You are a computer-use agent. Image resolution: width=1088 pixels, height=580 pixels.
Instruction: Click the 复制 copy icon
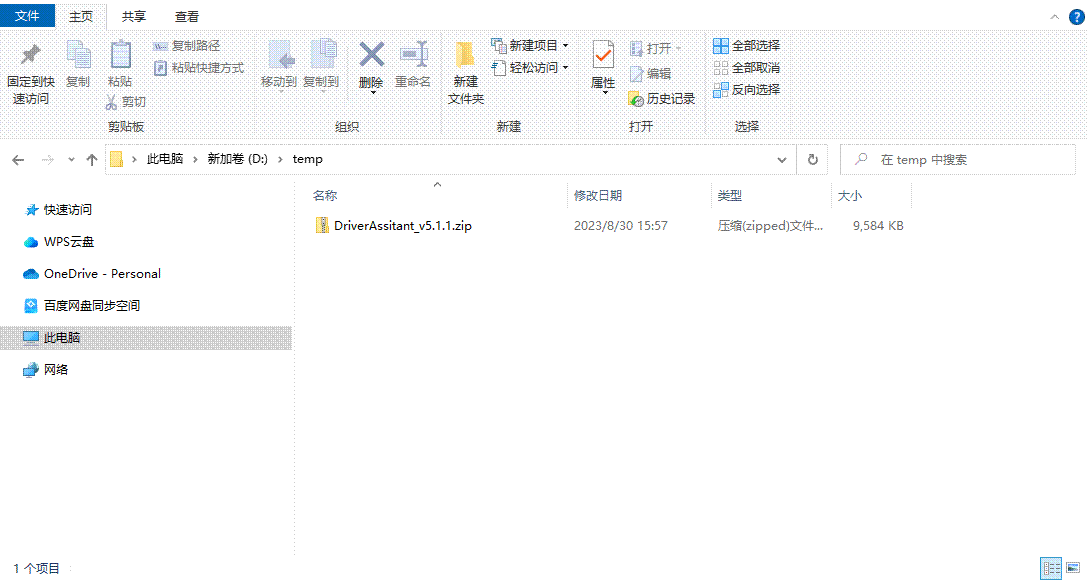(78, 55)
